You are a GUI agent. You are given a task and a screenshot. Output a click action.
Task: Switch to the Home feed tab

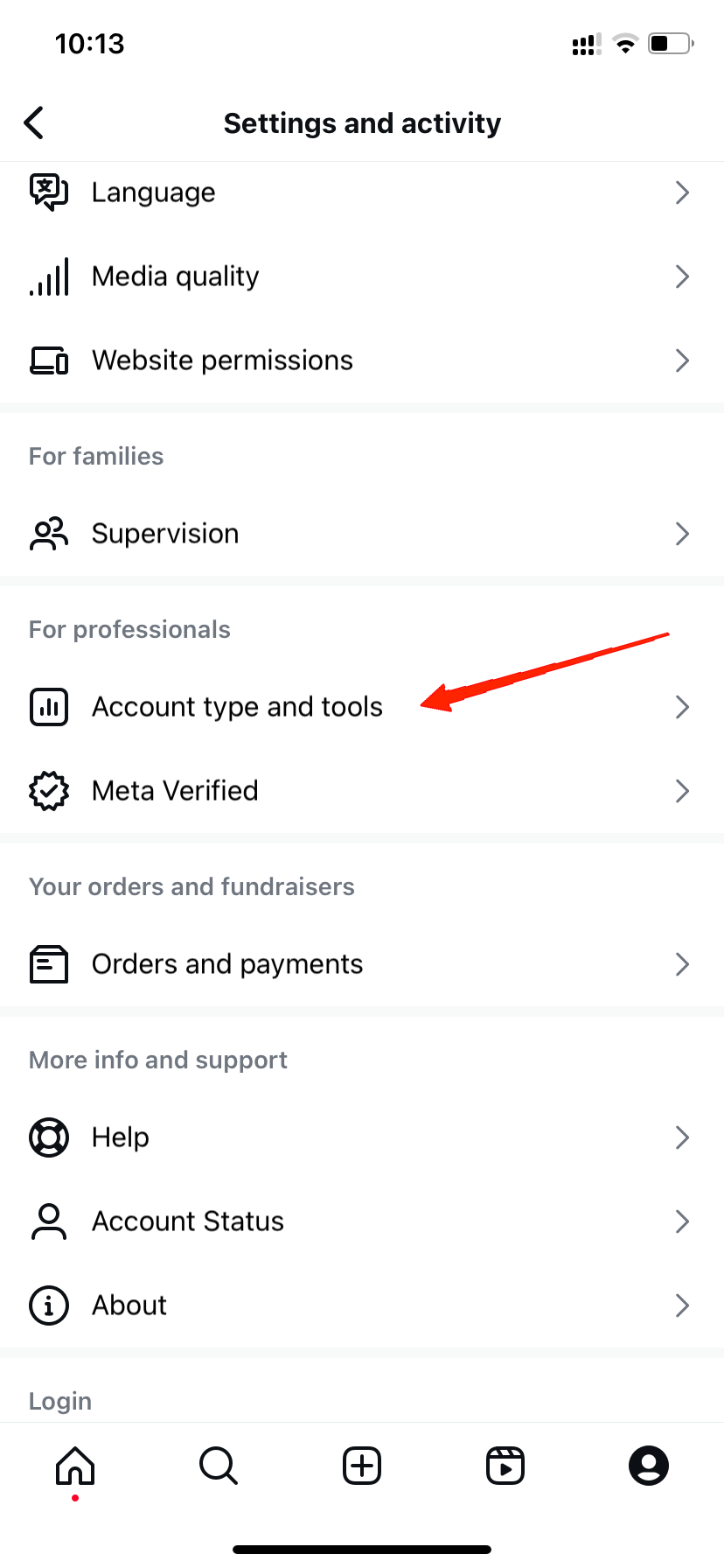coord(75,1466)
